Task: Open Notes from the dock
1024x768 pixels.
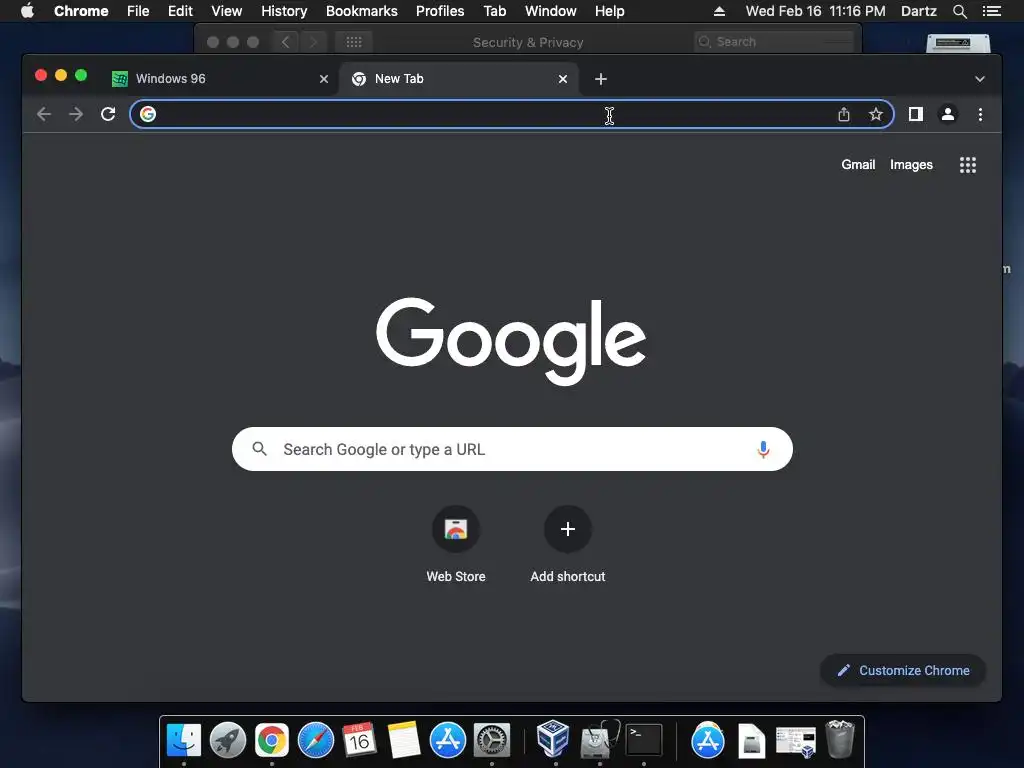Action: coord(404,740)
